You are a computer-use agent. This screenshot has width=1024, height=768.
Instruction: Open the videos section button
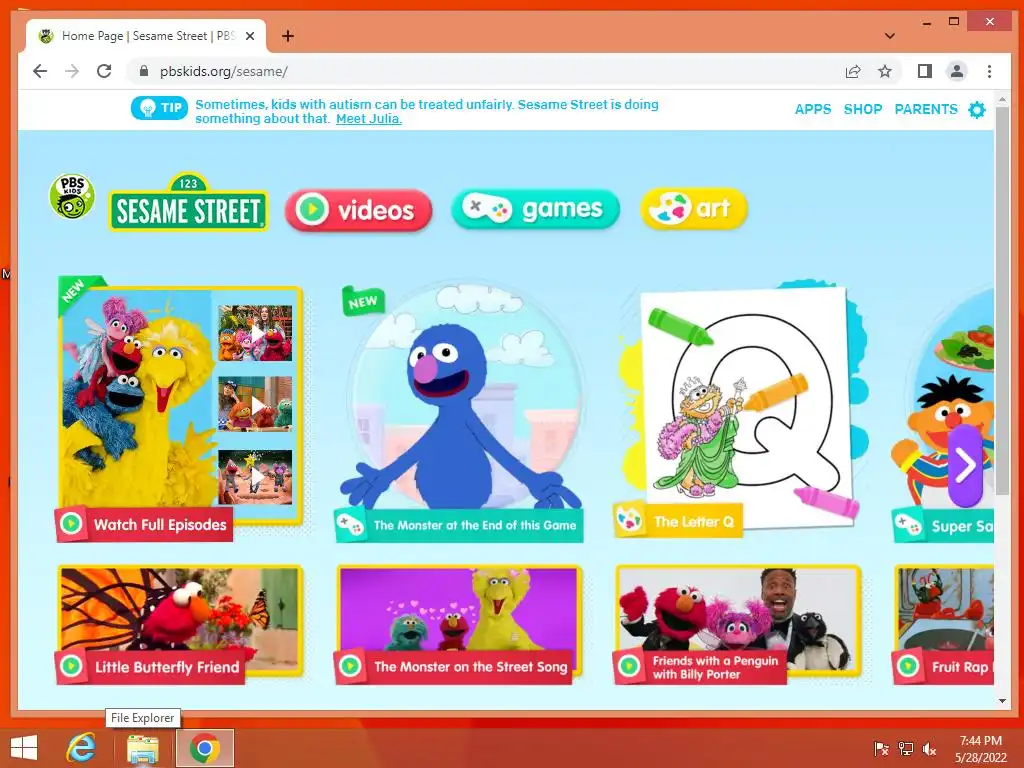359,210
